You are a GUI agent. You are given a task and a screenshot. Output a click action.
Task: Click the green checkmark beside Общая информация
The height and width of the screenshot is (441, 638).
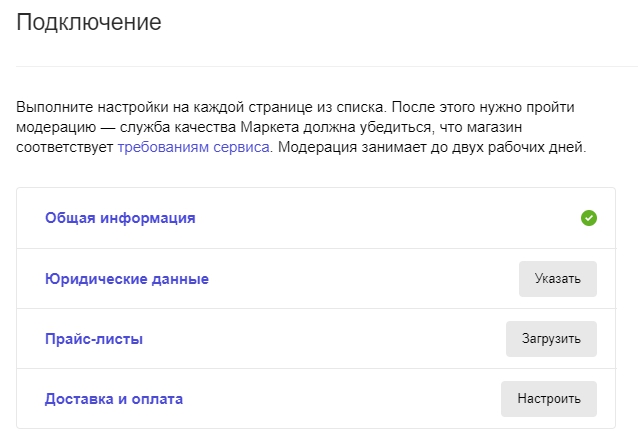pos(588,218)
